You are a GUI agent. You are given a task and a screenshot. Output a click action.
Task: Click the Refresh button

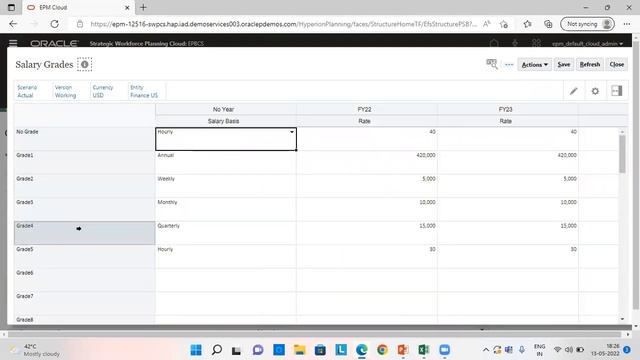tap(590, 64)
